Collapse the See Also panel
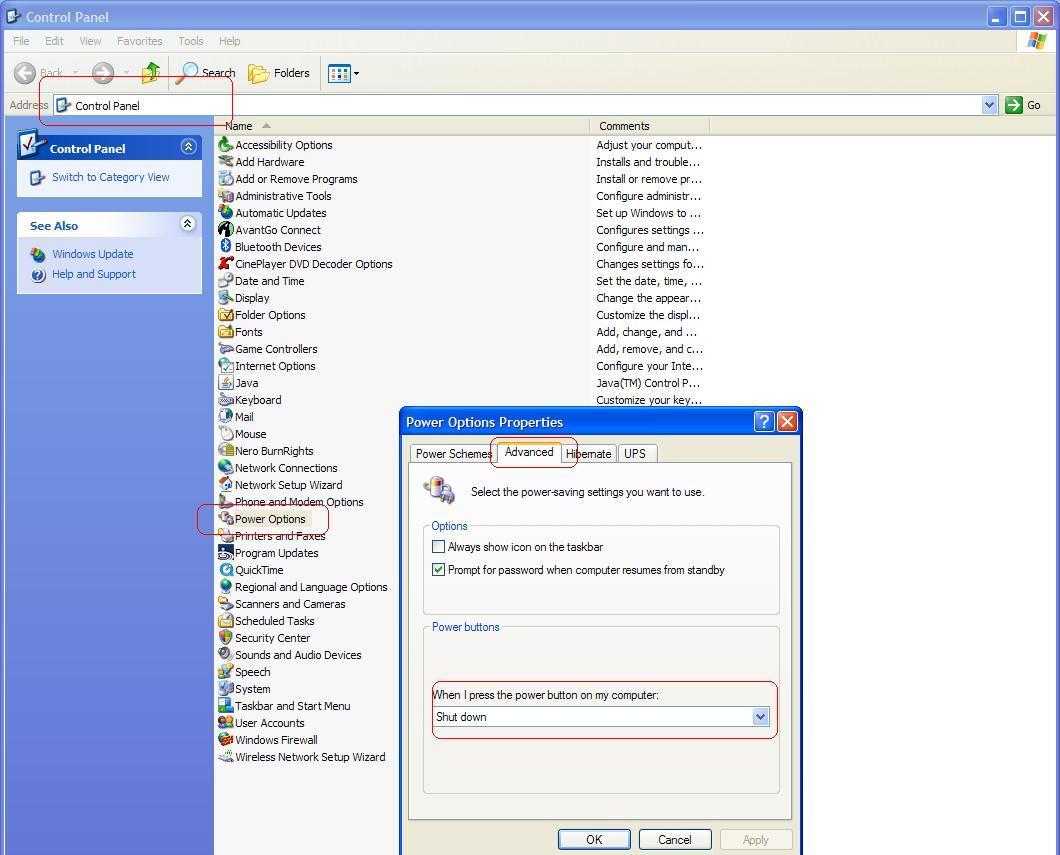1060x855 pixels. point(187,225)
